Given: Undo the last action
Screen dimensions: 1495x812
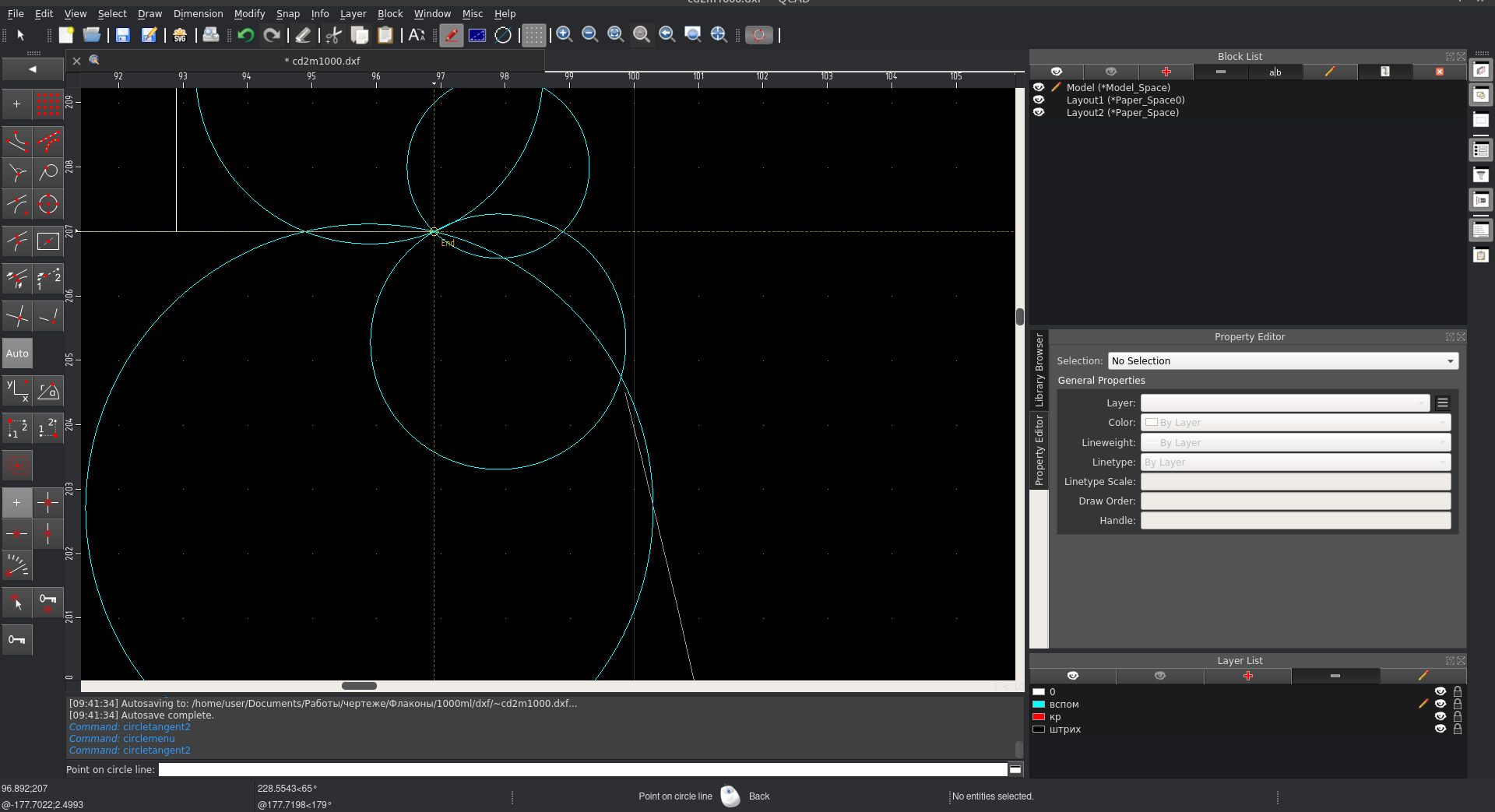Looking at the screenshot, I should click(246, 35).
